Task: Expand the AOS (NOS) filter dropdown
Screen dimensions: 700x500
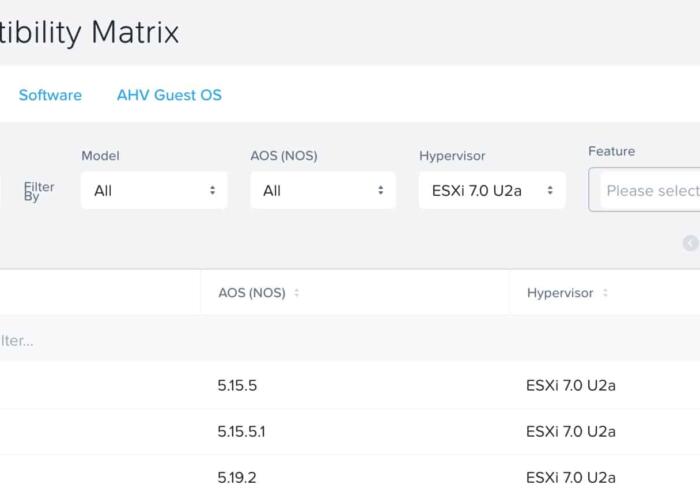Action: pos(323,190)
